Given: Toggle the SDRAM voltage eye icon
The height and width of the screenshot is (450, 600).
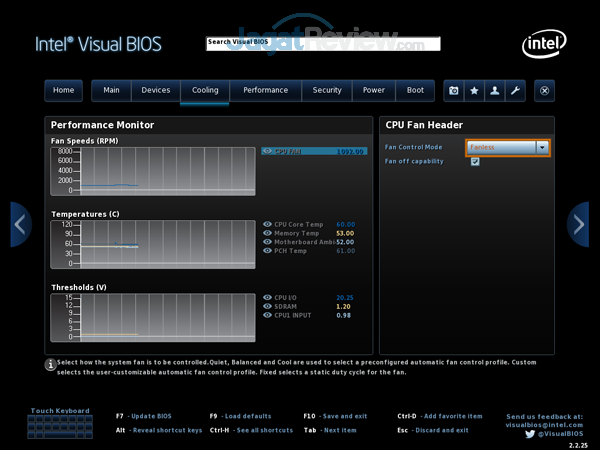Looking at the screenshot, I should 267,306.
